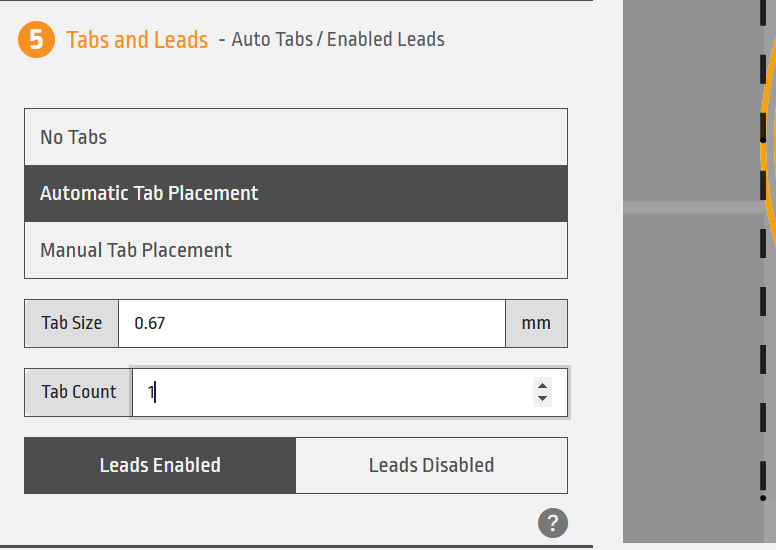Click into the Tab Size value field

click(x=312, y=323)
